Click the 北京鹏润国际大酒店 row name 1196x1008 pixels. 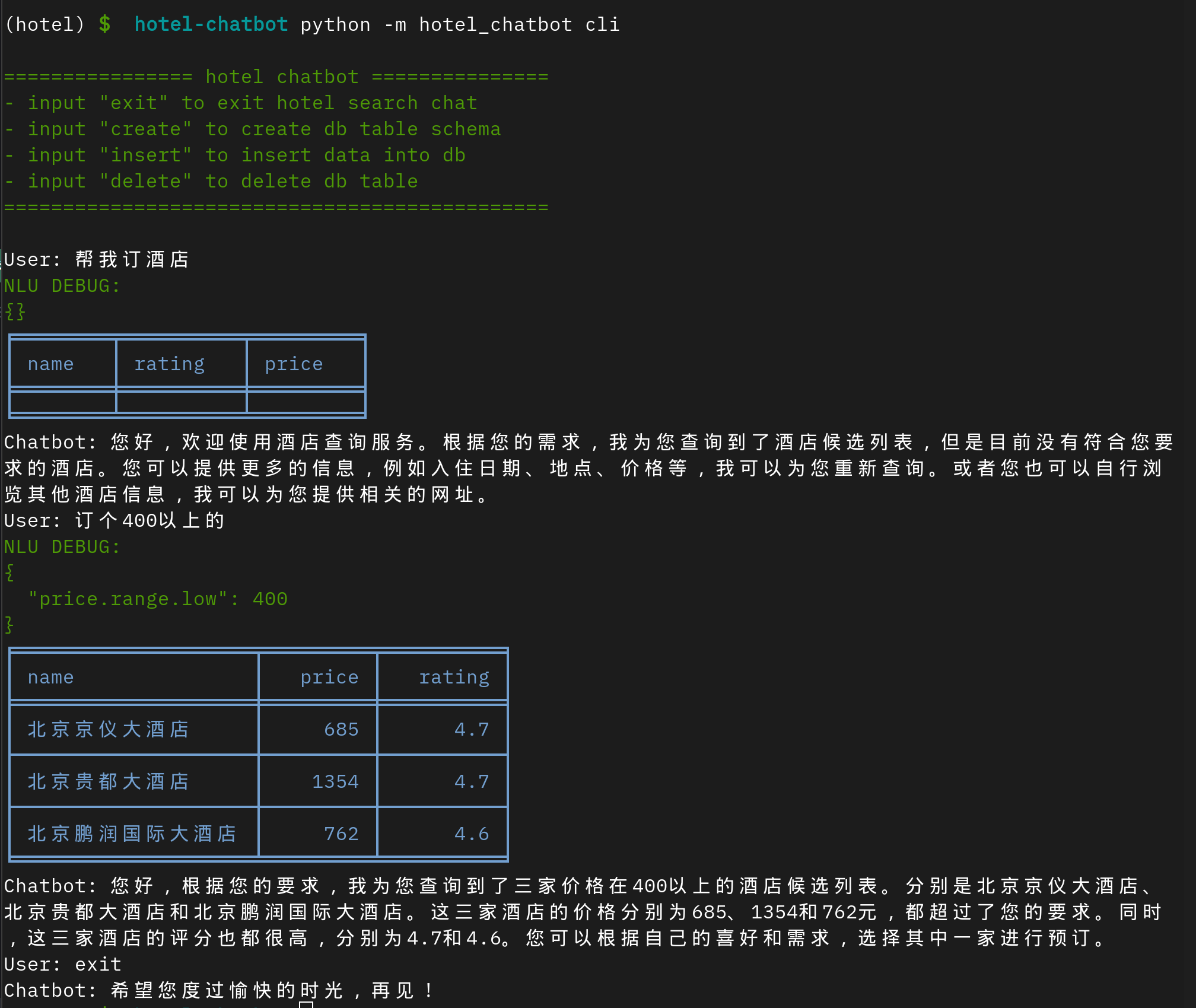point(132,834)
